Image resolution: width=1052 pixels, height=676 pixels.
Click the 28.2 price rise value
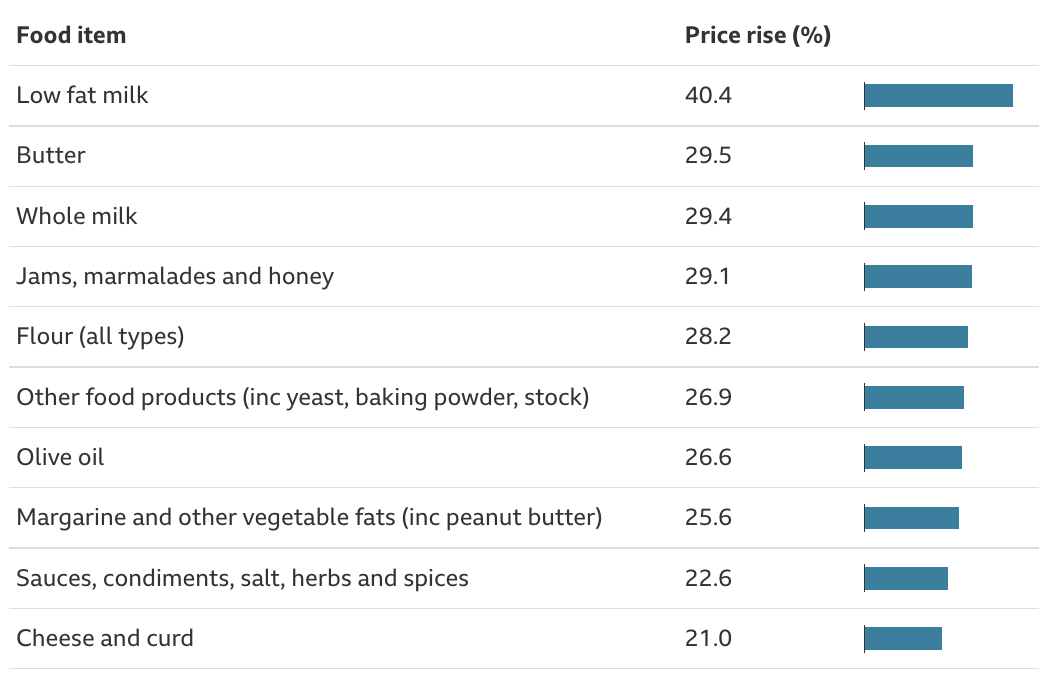click(708, 336)
